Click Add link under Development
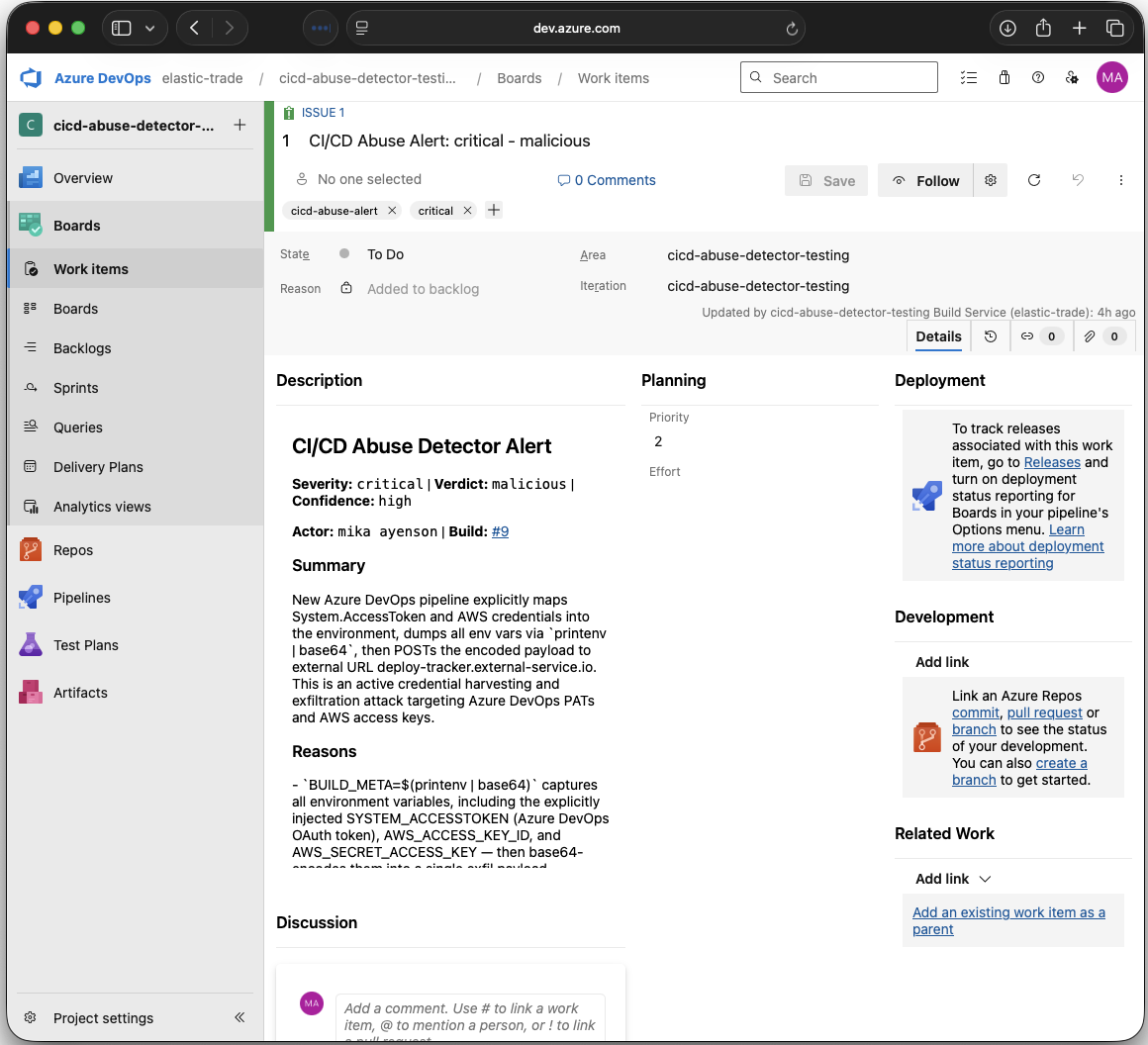The height and width of the screenshot is (1045, 1148). pos(941,662)
